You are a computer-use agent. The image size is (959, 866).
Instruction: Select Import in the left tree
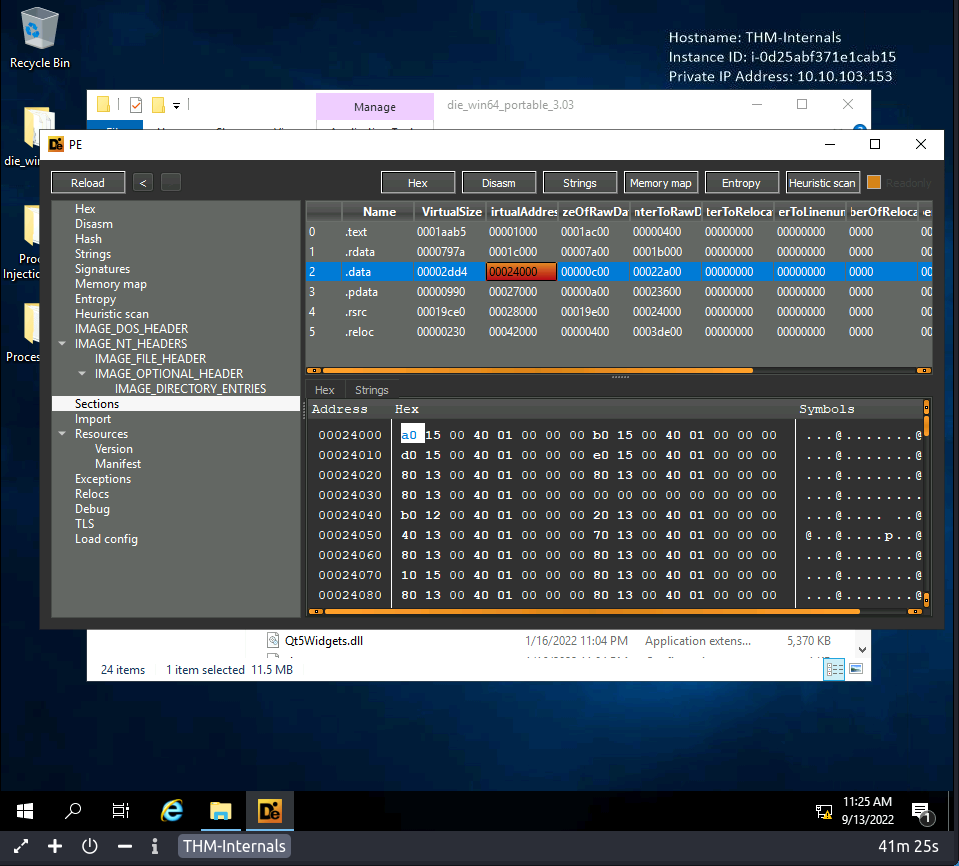(x=93, y=419)
